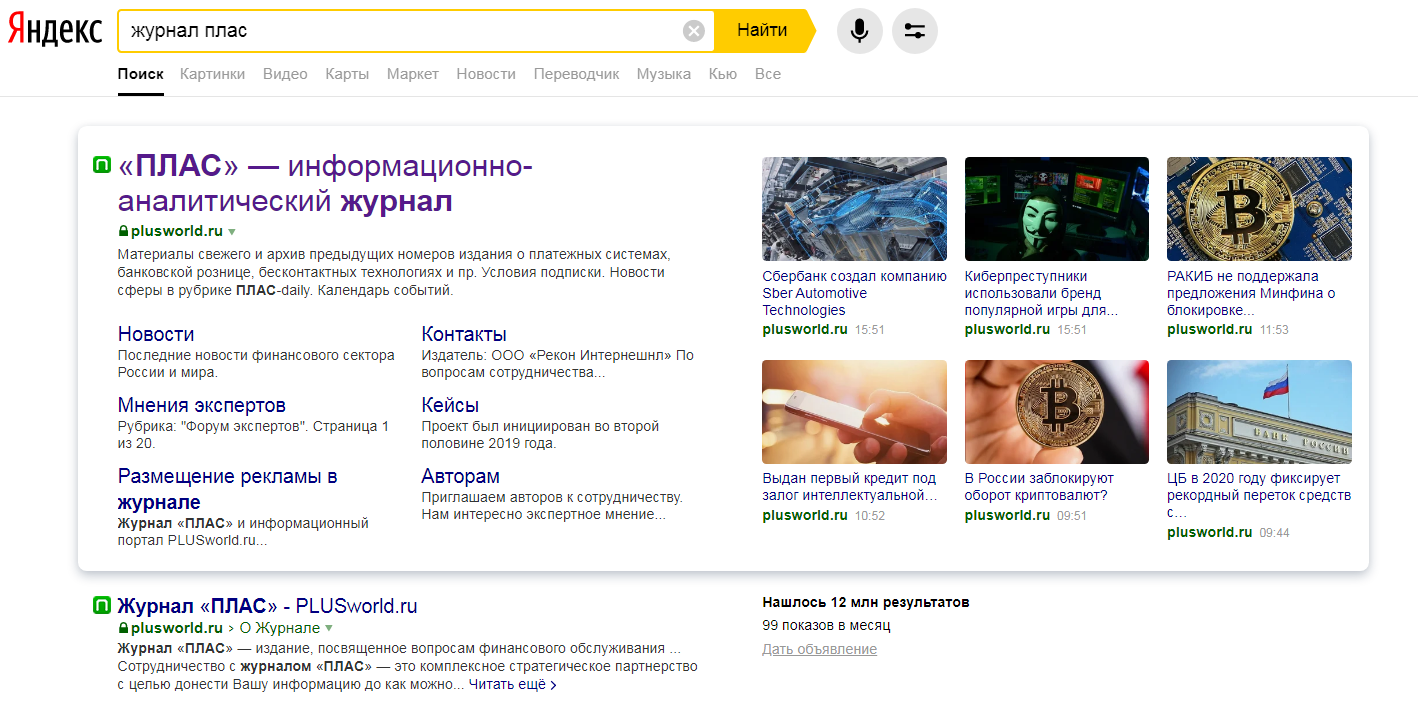1418x704 pixels.
Task: Open the Карты tab
Action: click(347, 74)
